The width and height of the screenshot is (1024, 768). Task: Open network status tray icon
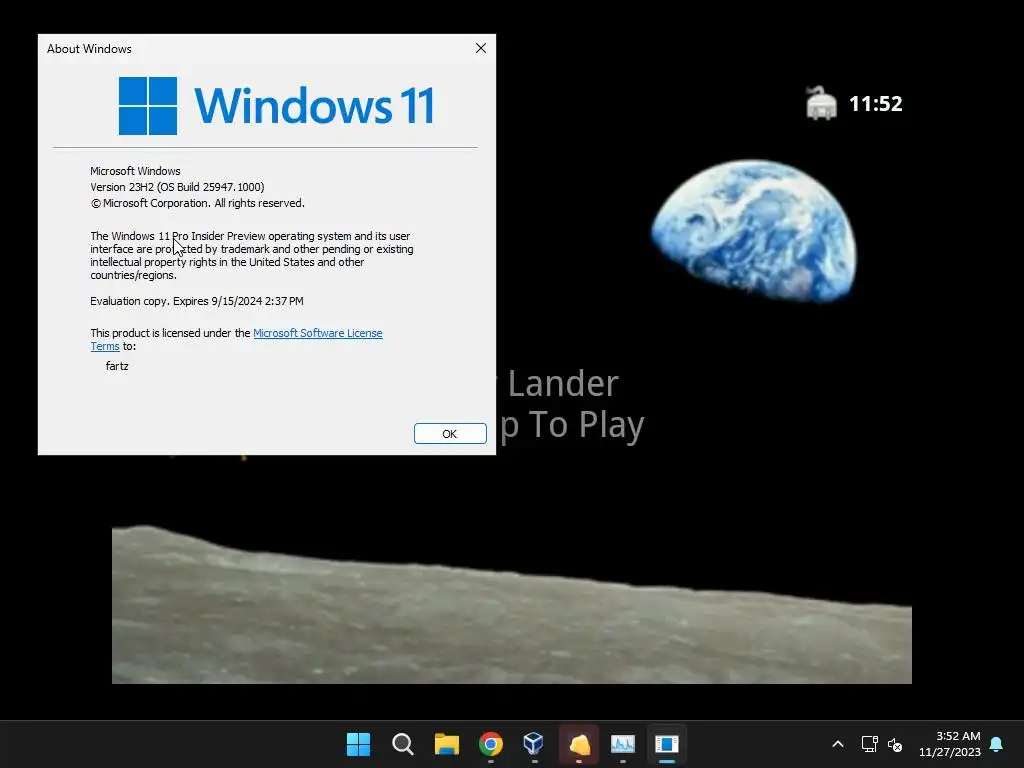869,744
